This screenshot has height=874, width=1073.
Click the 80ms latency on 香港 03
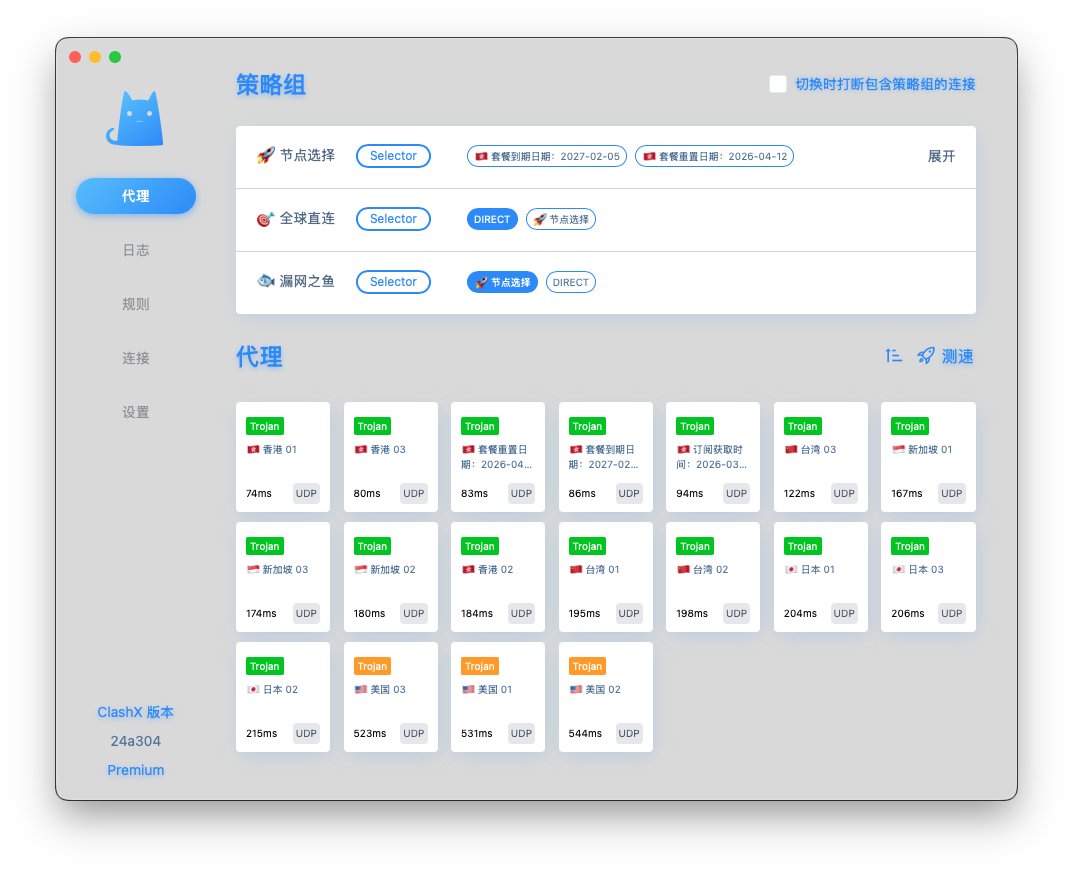(367, 493)
